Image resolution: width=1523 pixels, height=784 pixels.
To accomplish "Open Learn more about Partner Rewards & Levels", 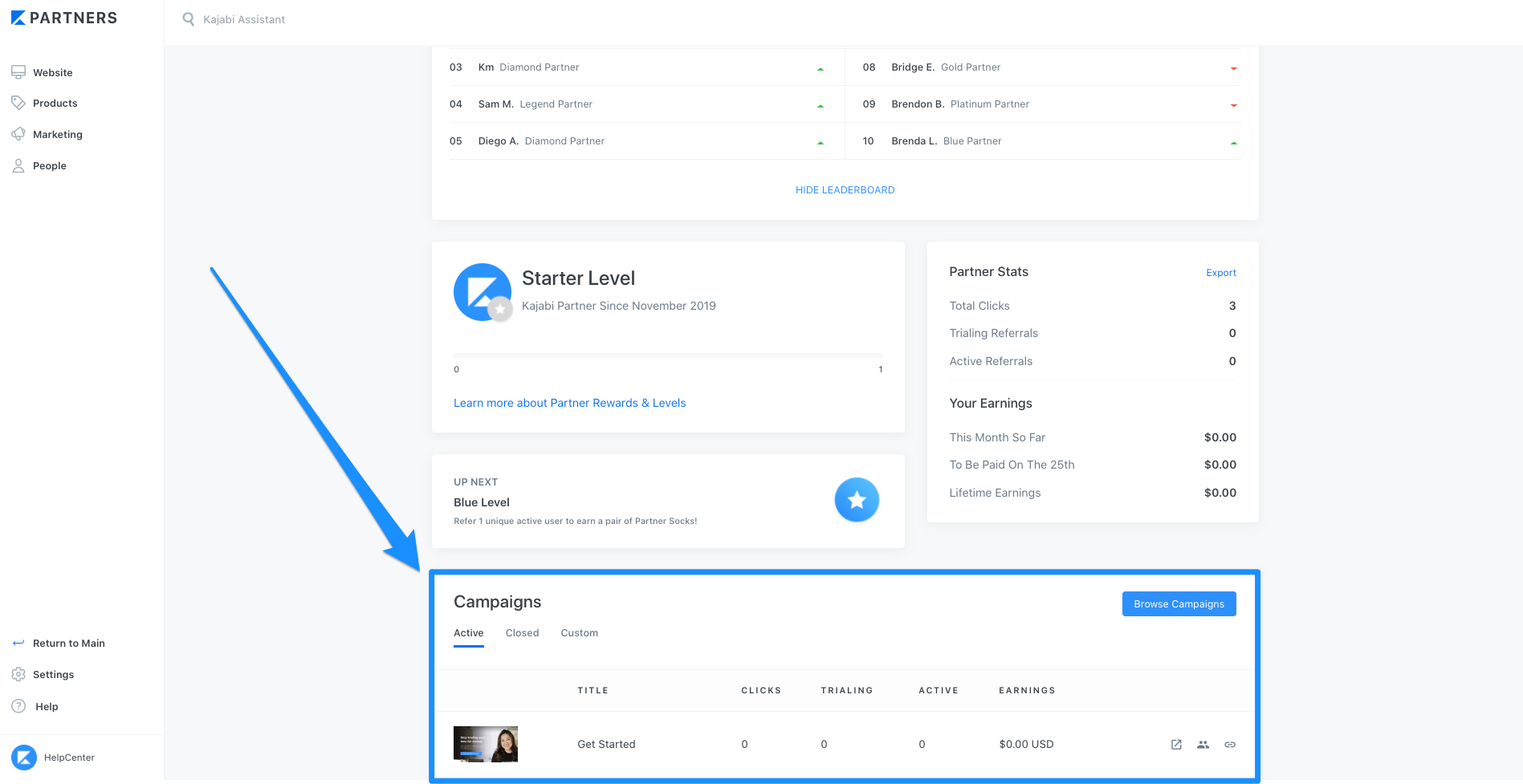I will (x=569, y=403).
